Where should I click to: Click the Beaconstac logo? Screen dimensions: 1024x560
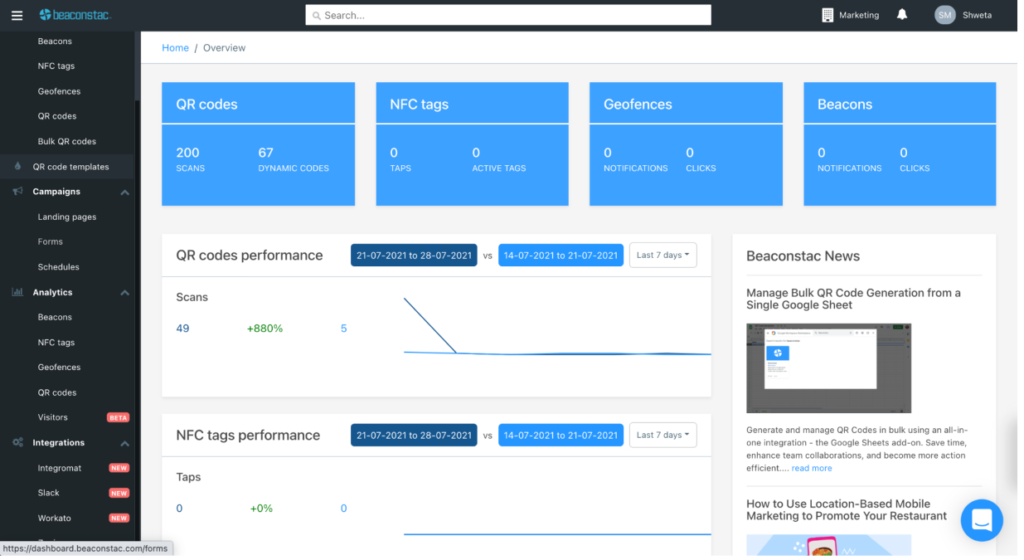(75, 14)
